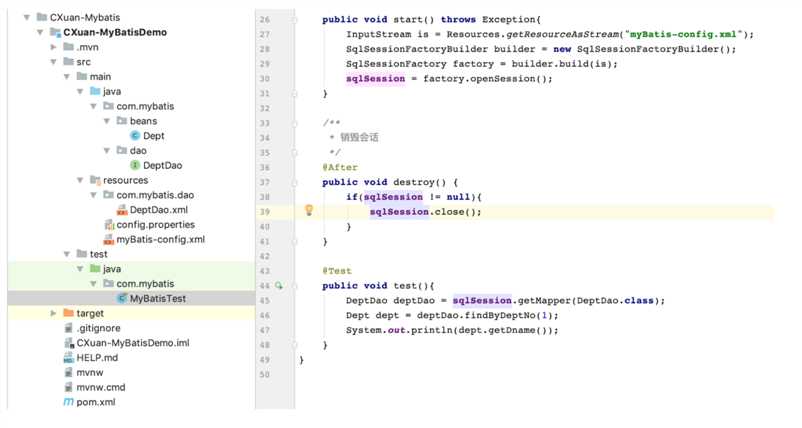The width and height of the screenshot is (802, 428).
Task: Select Dept in the project tree
Action: coord(153,136)
